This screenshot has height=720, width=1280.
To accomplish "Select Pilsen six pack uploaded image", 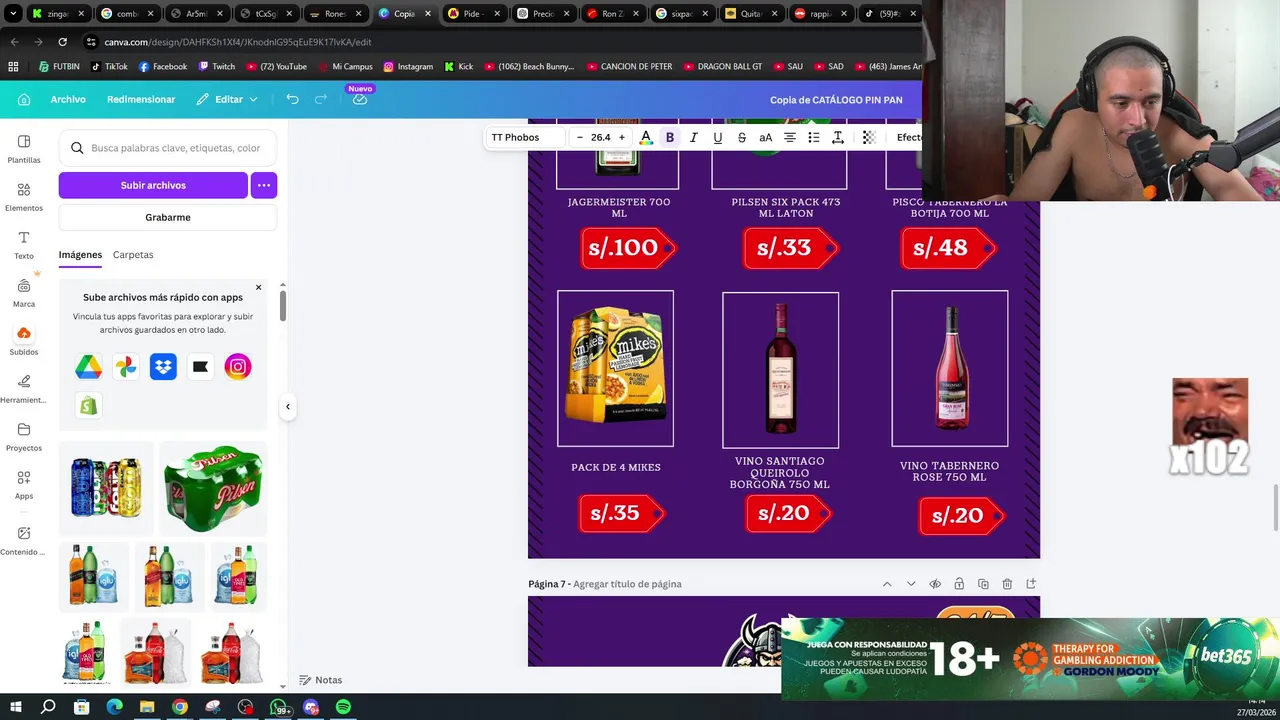I will pos(214,488).
